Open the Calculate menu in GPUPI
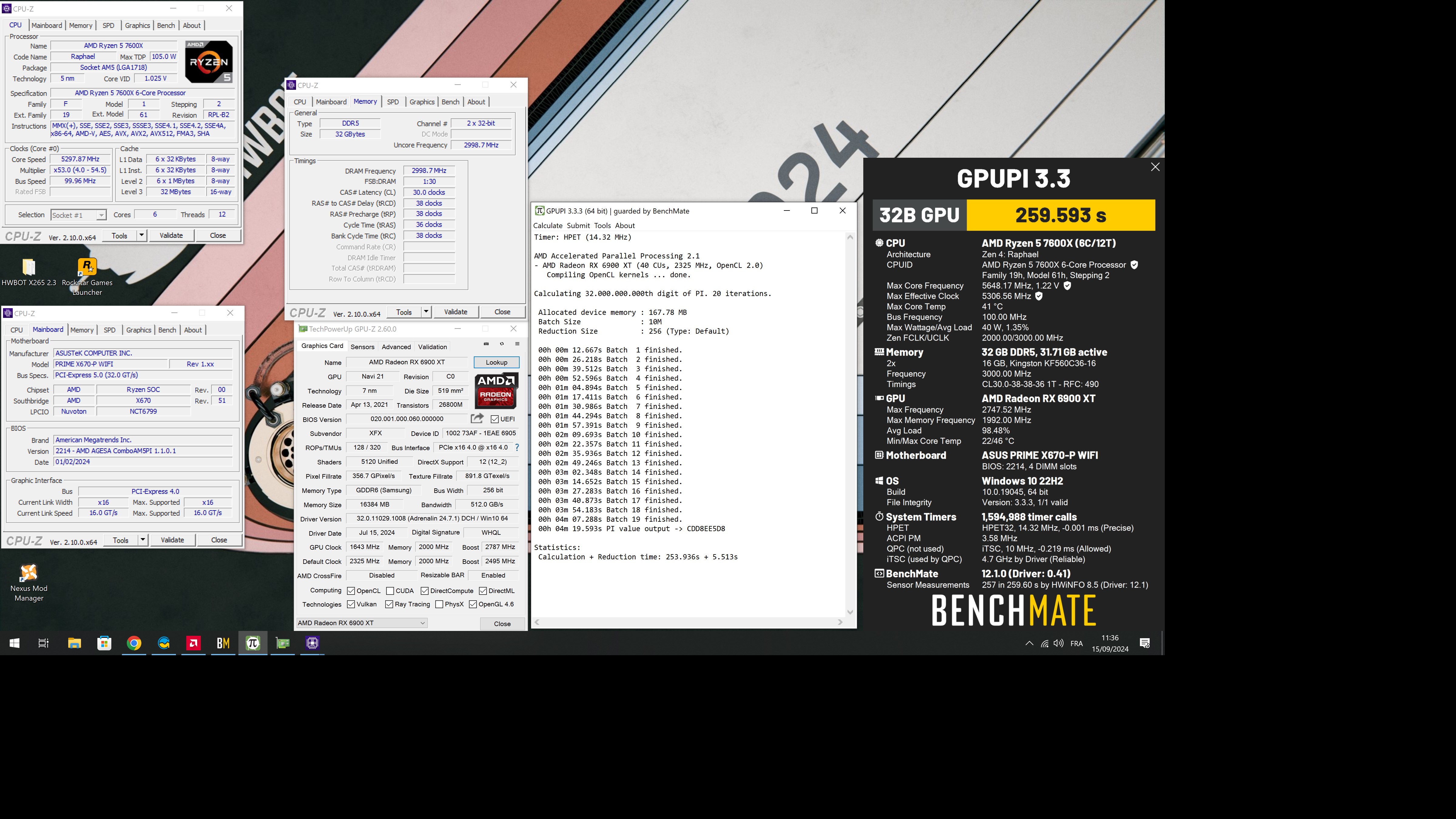The width and height of the screenshot is (1456, 819). (548, 225)
